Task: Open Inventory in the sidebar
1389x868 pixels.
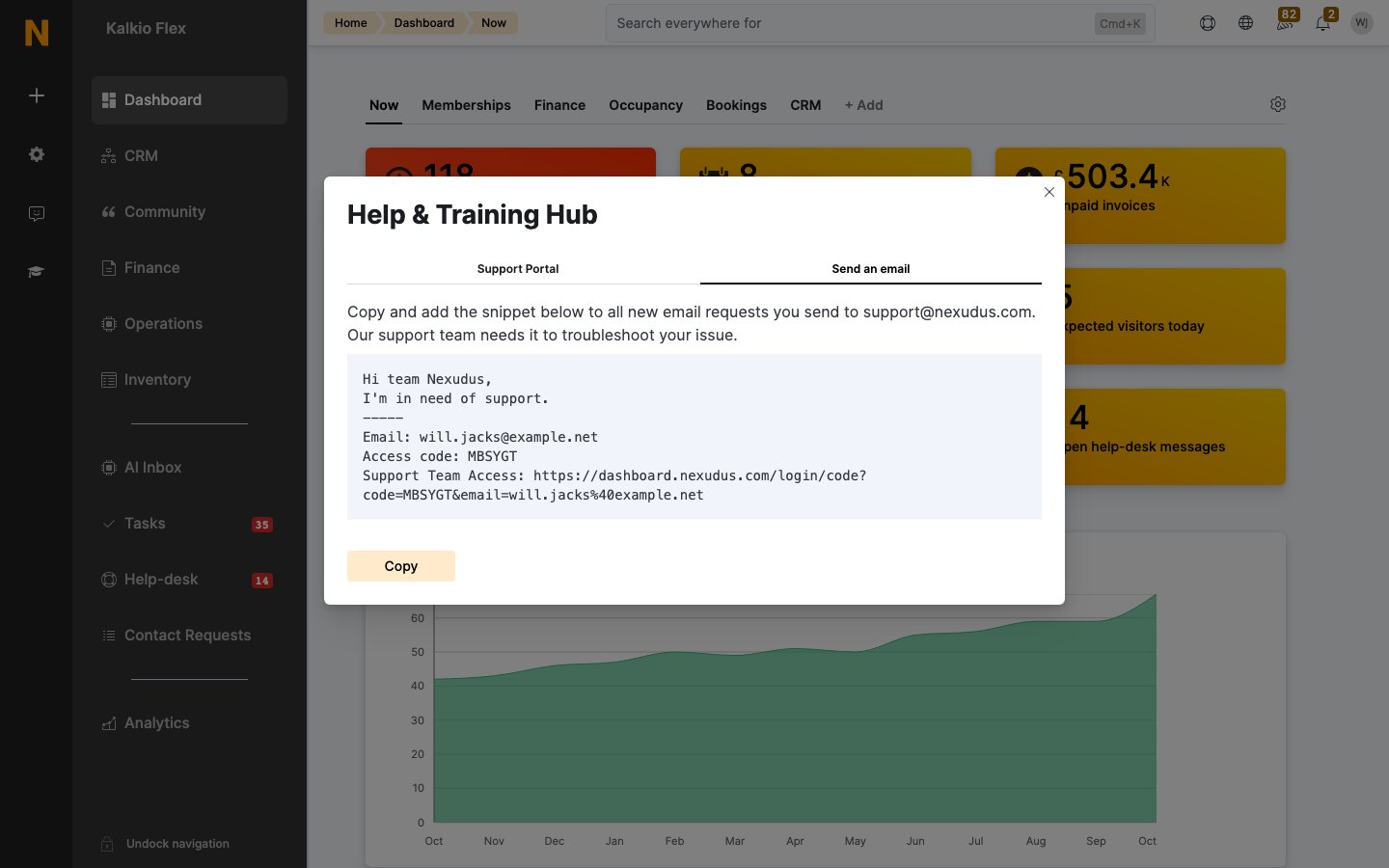Action: pyautogui.click(x=189, y=380)
